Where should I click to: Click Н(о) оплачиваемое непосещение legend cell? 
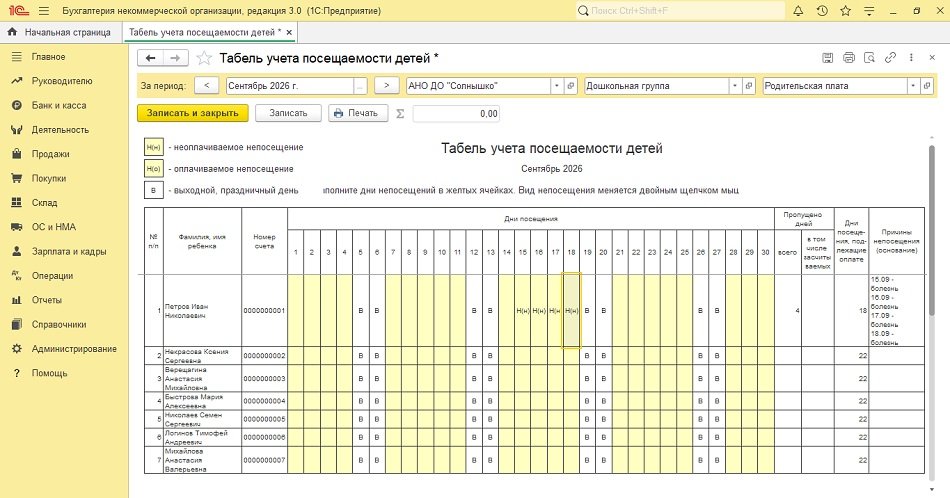[153, 169]
